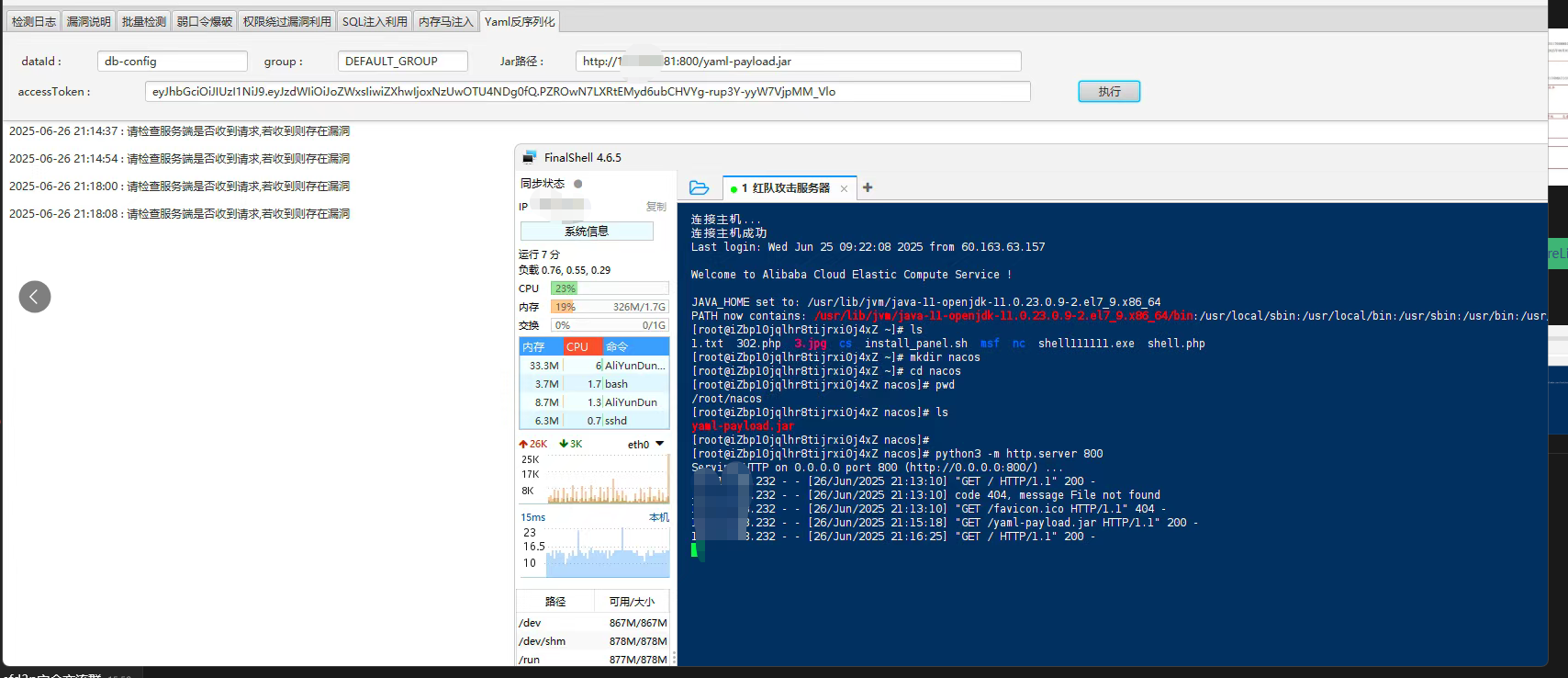Select the 弱口令爆破 tab
1568x678 pixels.
pyautogui.click(x=205, y=21)
